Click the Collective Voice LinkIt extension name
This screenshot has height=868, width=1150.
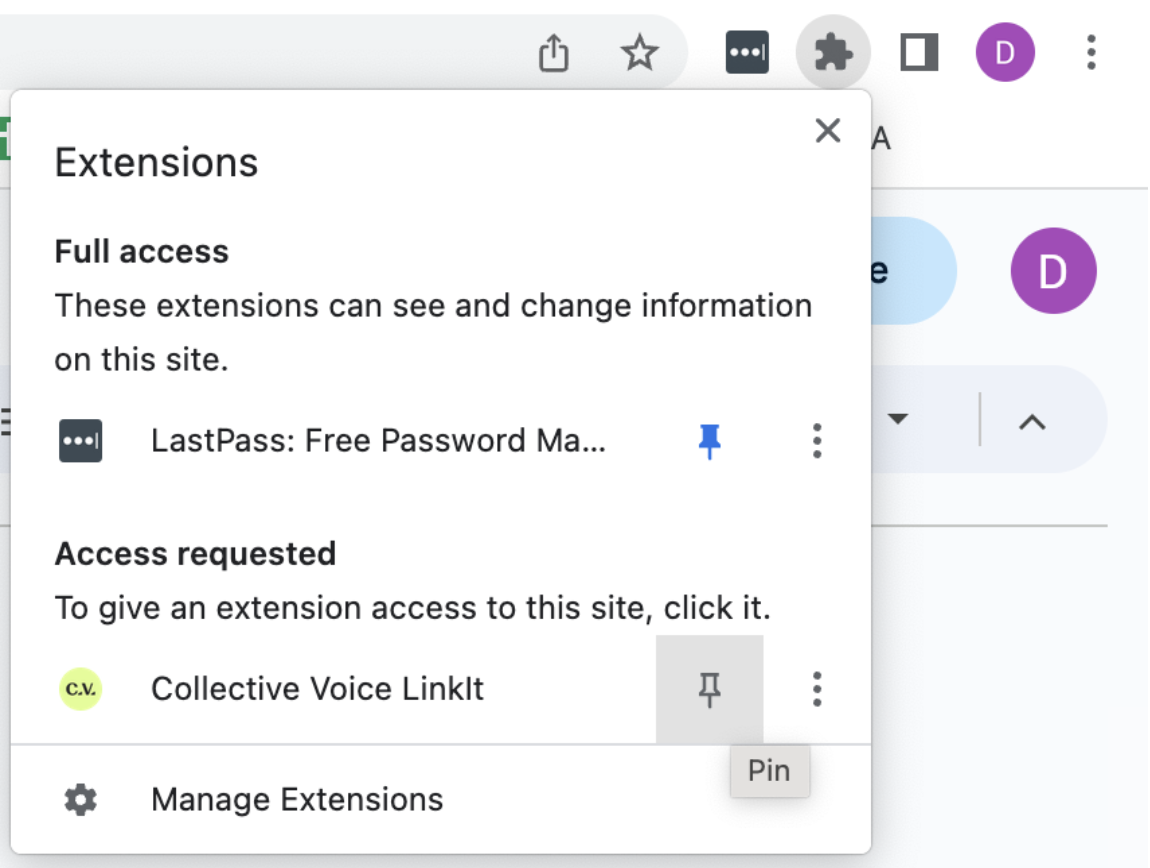coord(317,689)
